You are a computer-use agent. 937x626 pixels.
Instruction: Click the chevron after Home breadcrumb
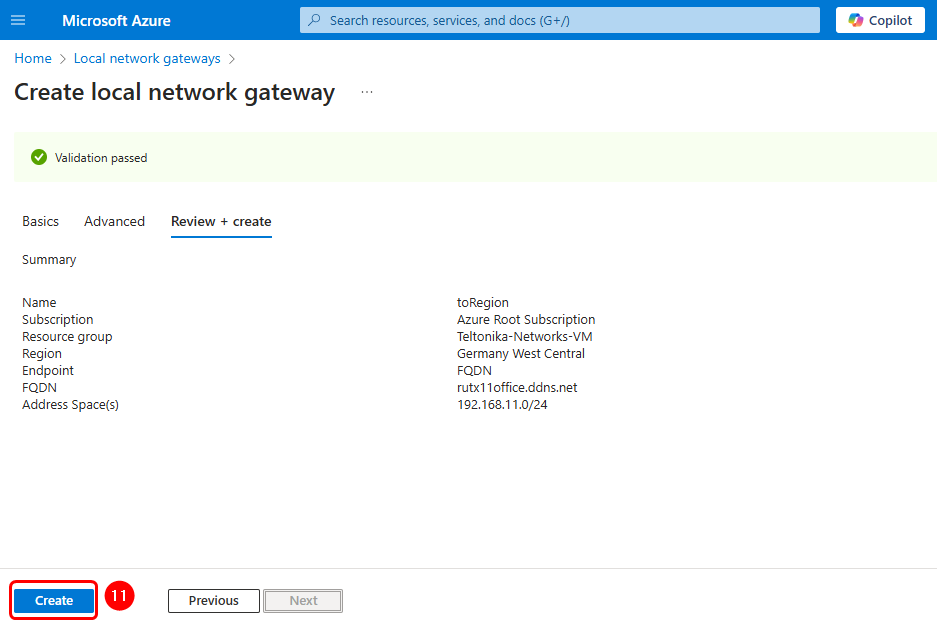(x=62, y=59)
